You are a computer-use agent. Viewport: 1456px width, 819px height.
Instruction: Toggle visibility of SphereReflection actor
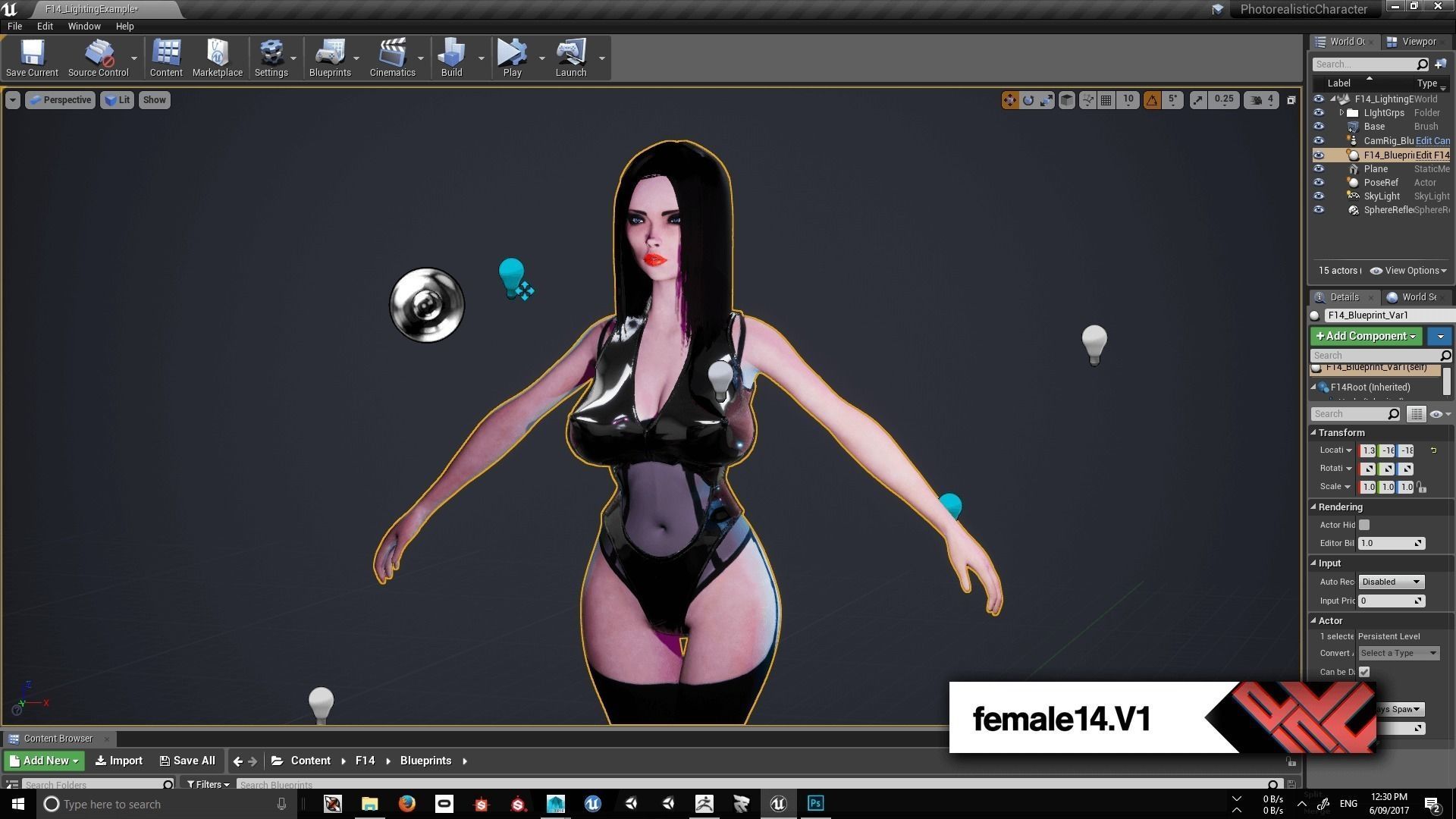1319,210
